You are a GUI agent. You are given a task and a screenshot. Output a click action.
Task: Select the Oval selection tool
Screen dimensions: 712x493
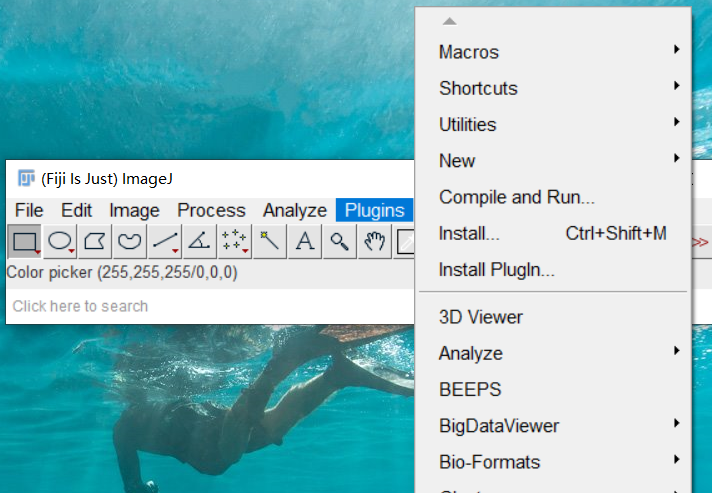(60, 242)
